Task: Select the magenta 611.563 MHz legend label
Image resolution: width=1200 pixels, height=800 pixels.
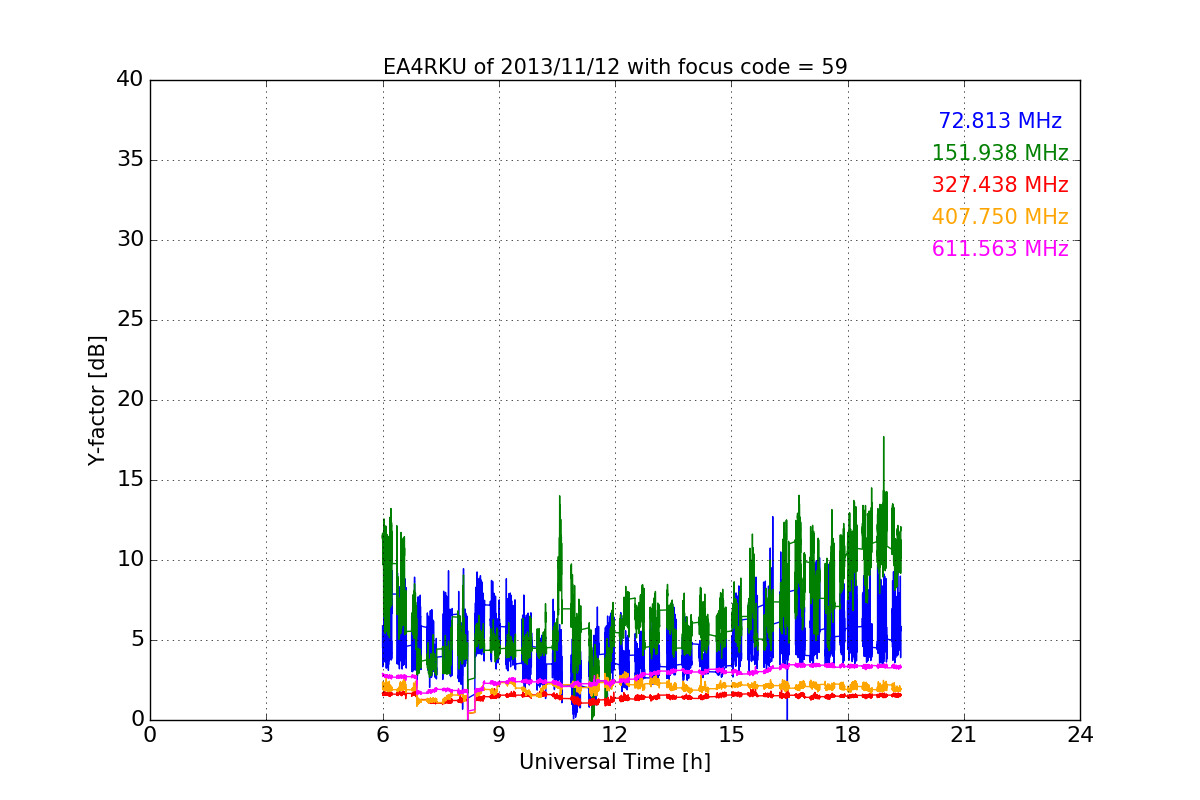Action: click(x=1000, y=249)
